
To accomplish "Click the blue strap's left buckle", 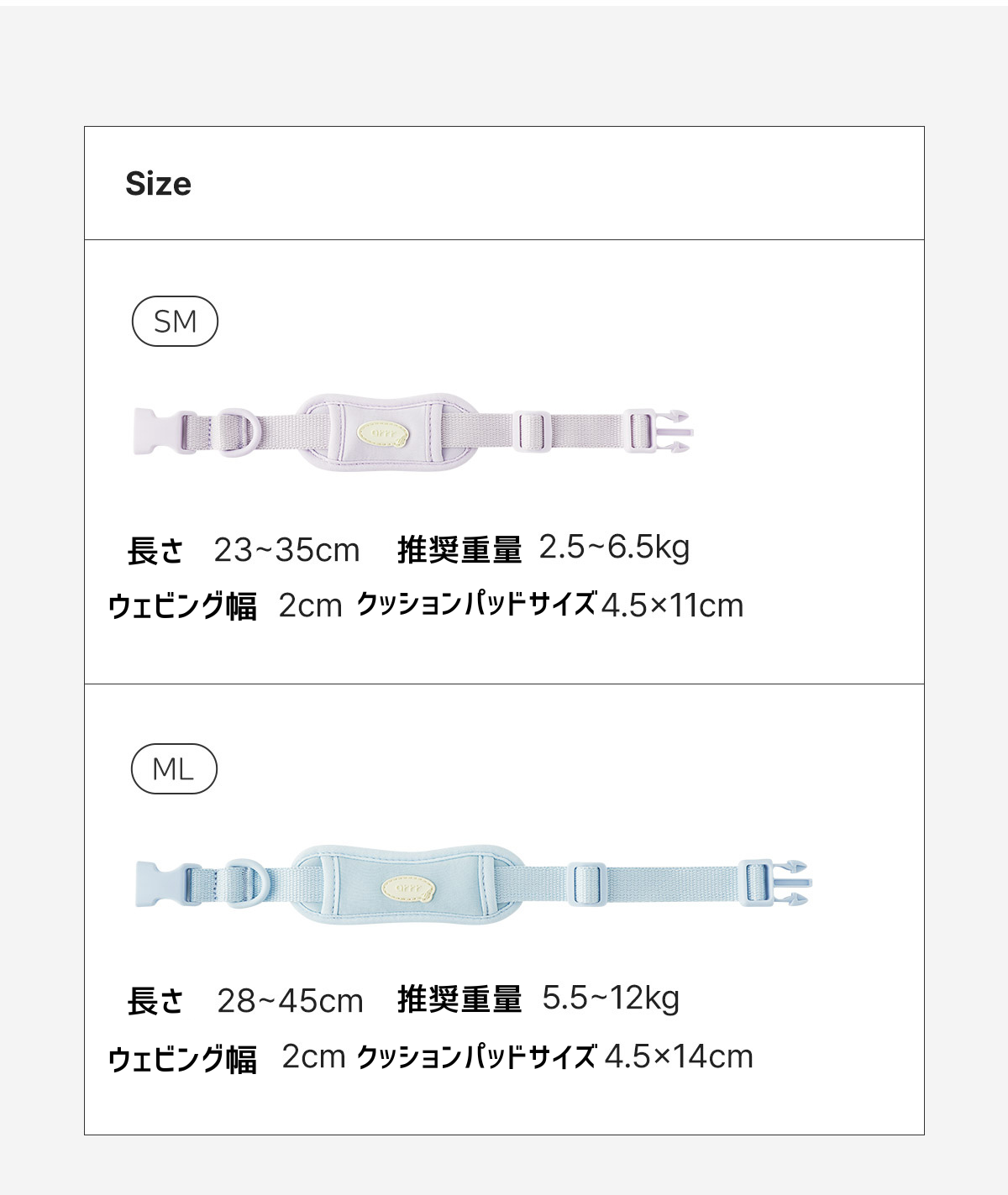I will click(x=168, y=884).
